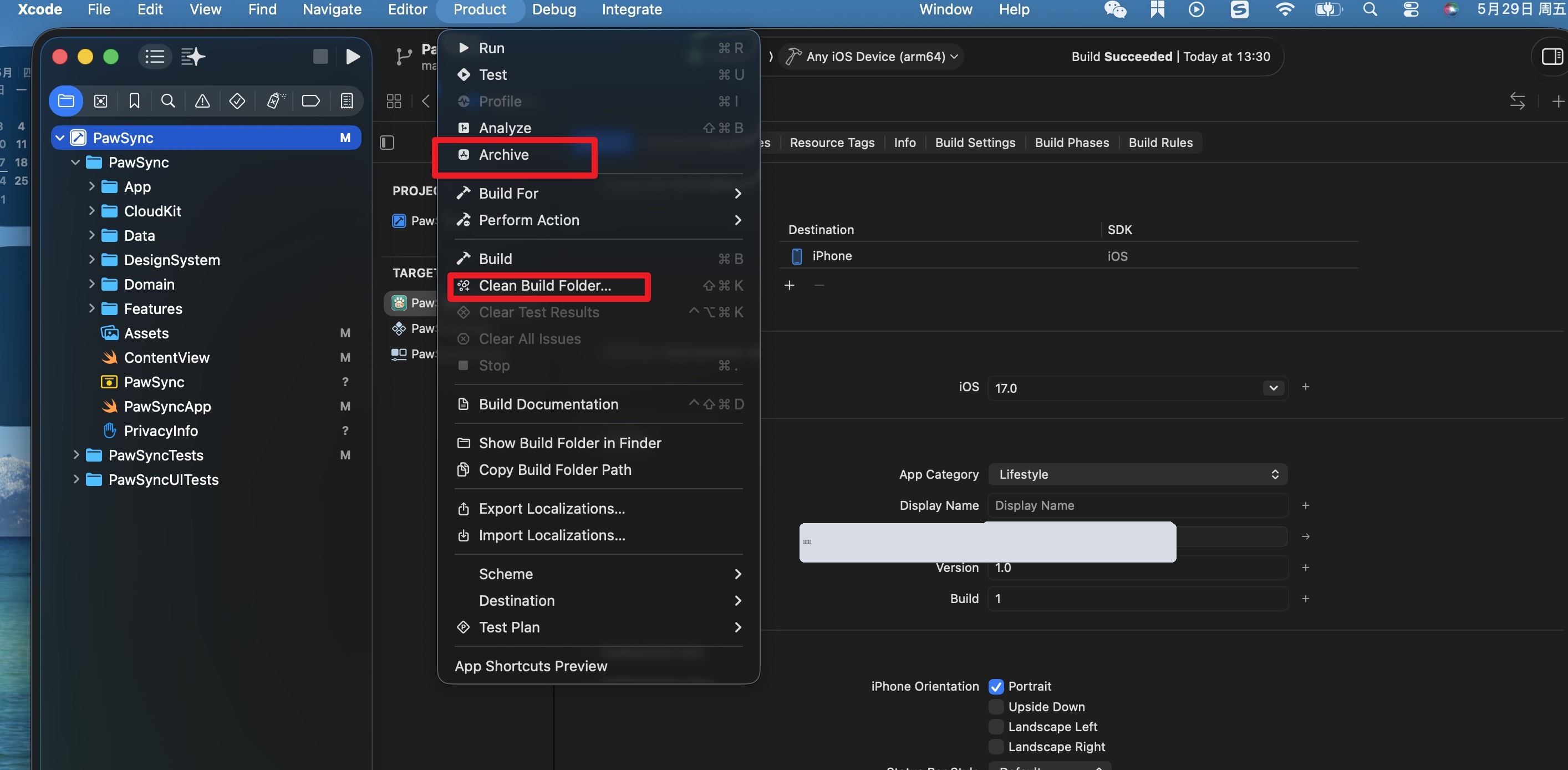The height and width of the screenshot is (770, 1568).
Task: Toggle the inspectors panel icon
Action: click(1551, 57)
